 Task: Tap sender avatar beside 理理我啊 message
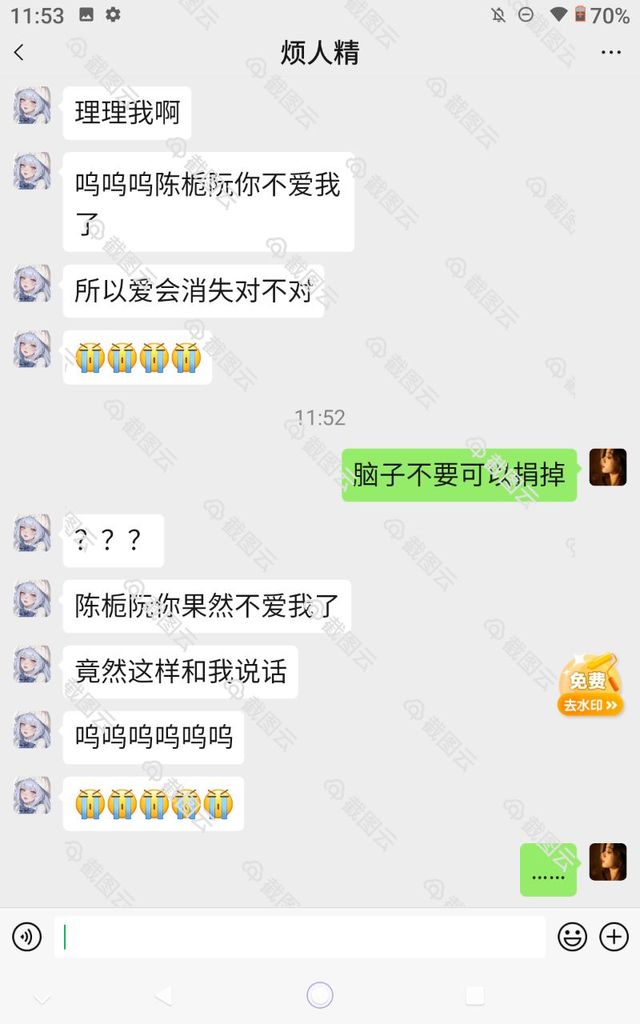[x=32, y=105]
